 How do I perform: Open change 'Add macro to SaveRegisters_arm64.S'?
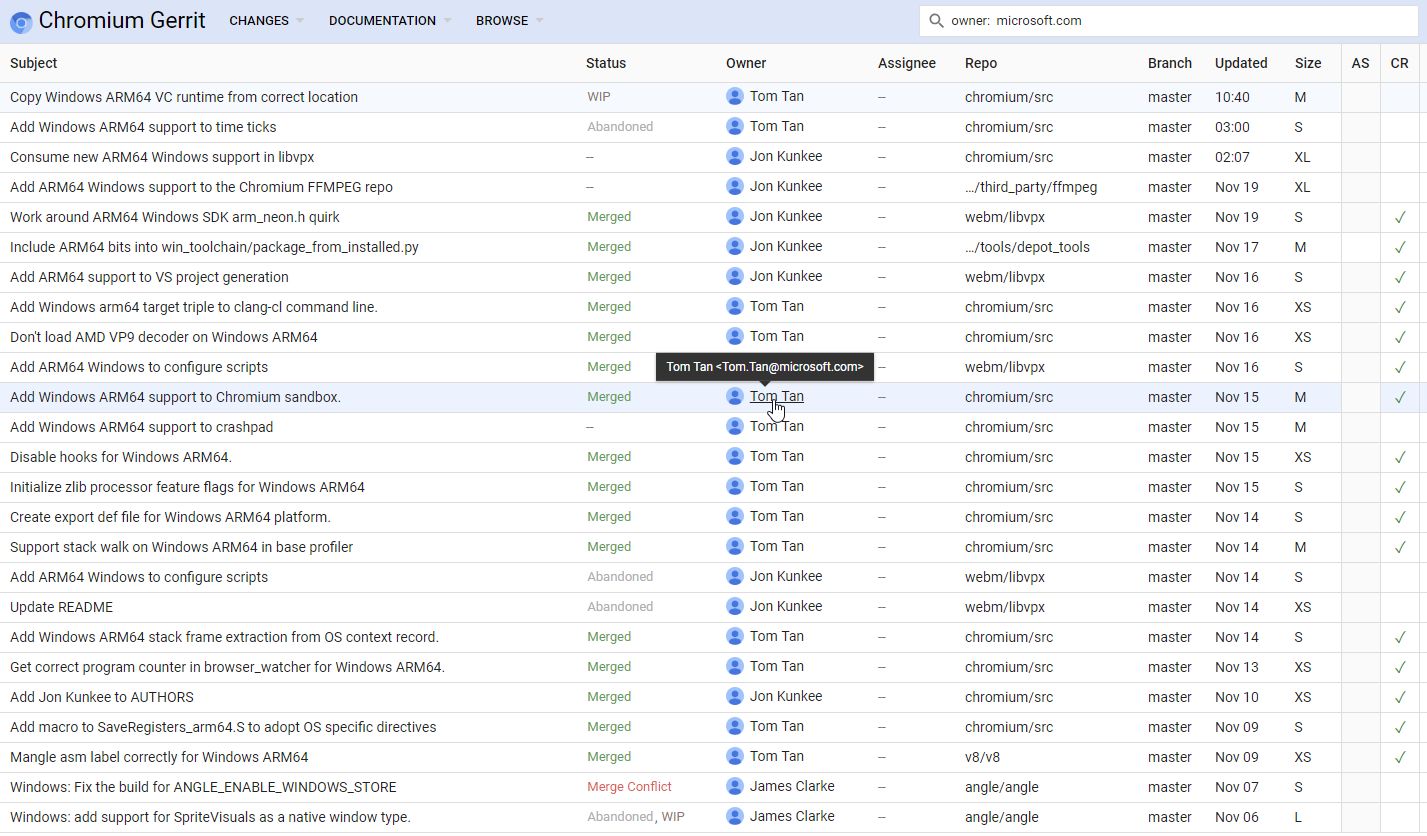coord(223,727)
